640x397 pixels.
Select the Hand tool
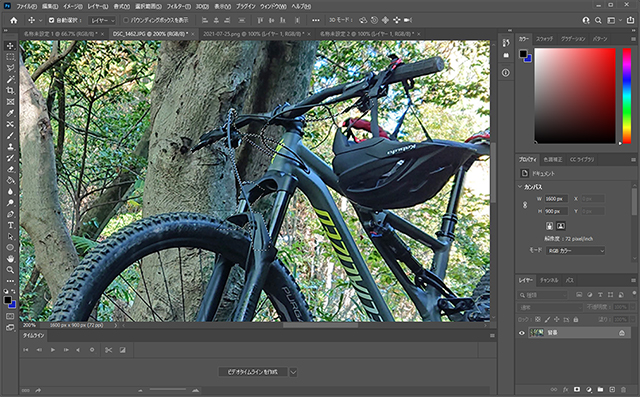(10, 259)
